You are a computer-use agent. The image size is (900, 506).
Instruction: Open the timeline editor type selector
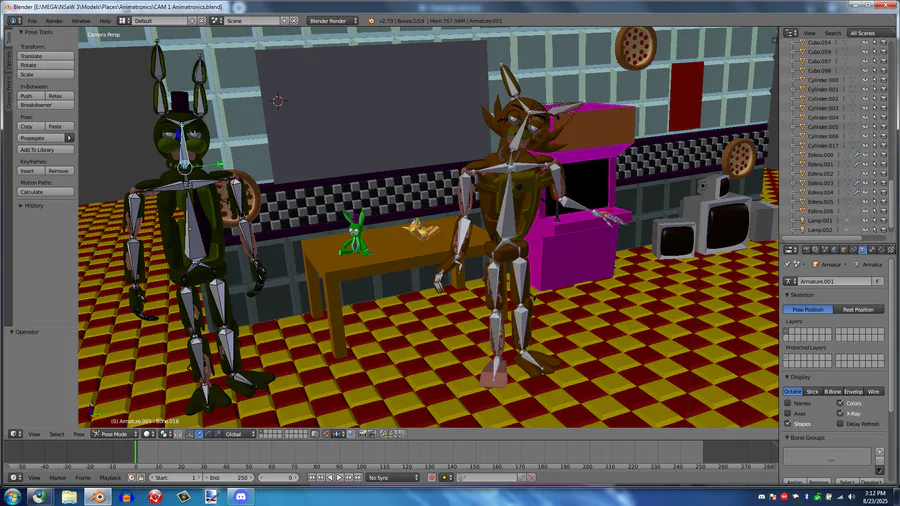click(x=13, y=477)
